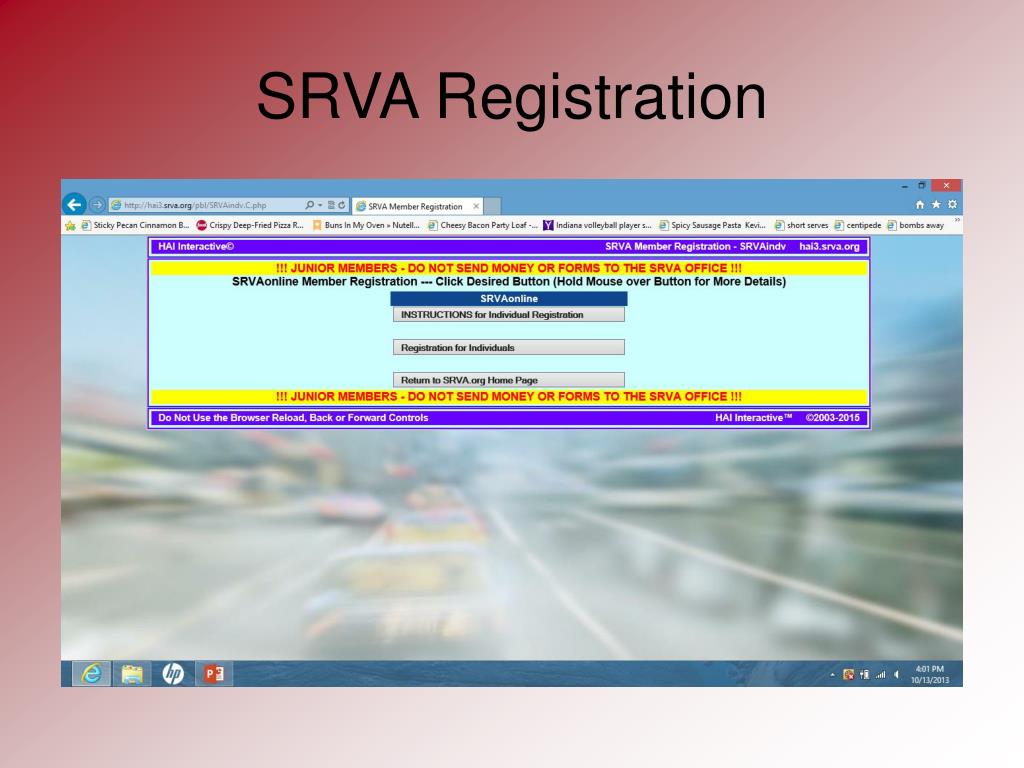Click the address bar URL hai3.srva.org

[x=195, y=205]
